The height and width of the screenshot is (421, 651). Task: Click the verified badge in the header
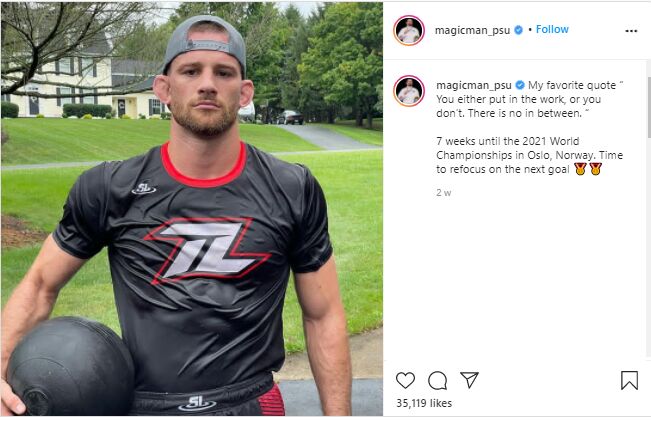pyautogui.click(x=519, y=30)
